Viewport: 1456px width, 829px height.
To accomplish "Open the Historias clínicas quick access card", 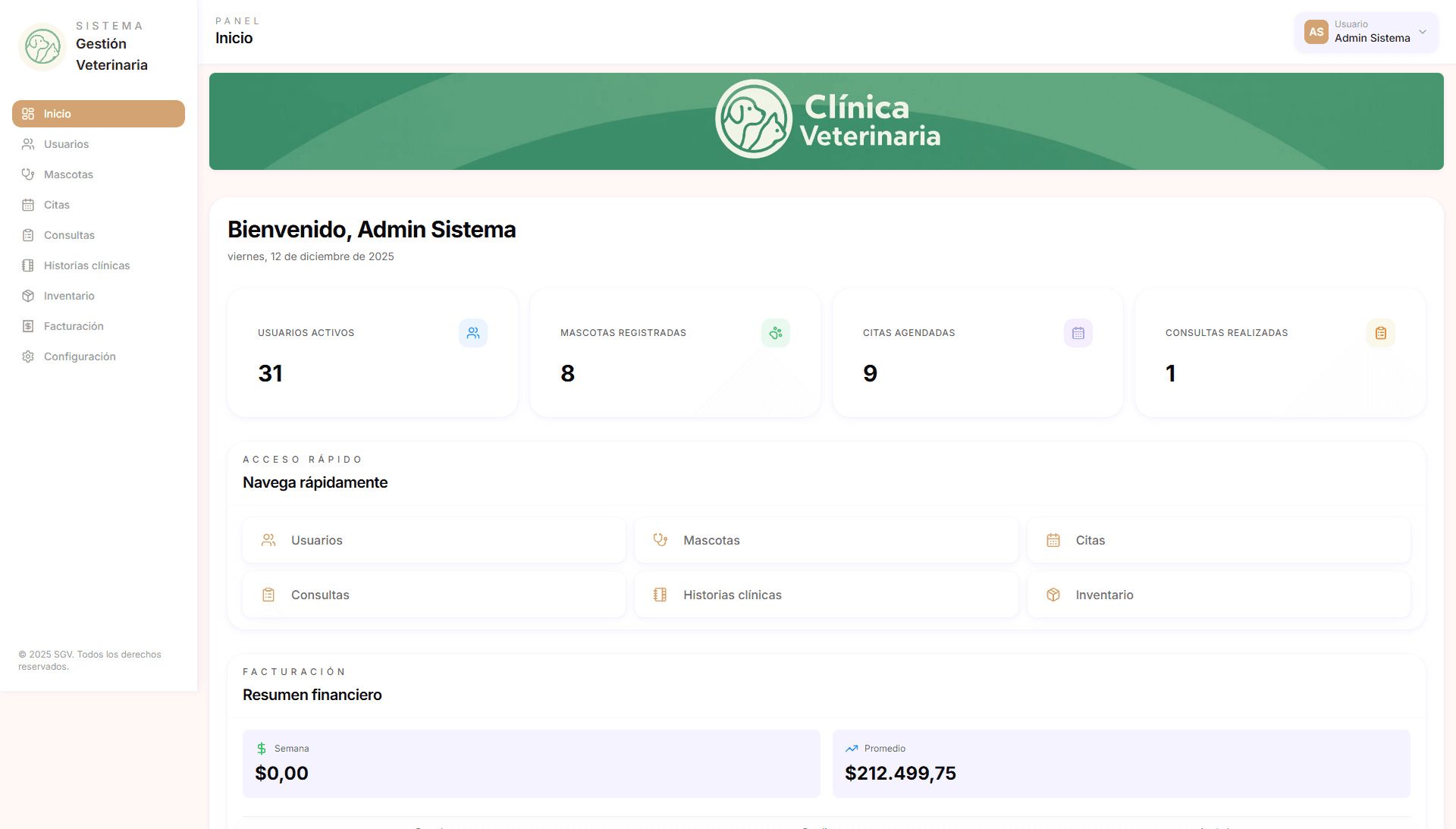I will pyautogui.click(x=826, y=595).
